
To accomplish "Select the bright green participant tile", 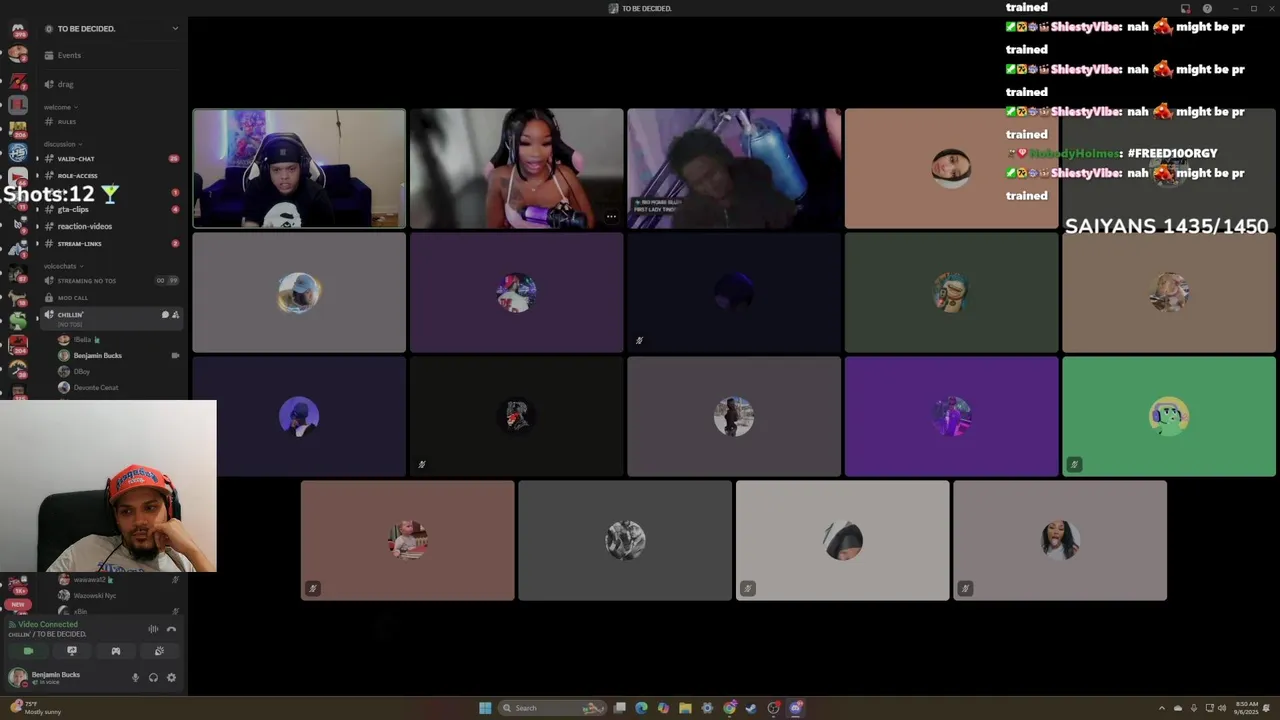I will 1169,417.
